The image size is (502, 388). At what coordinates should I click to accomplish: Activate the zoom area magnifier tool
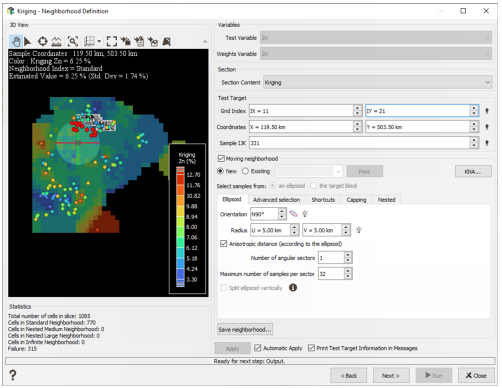(x=73, y=41)
